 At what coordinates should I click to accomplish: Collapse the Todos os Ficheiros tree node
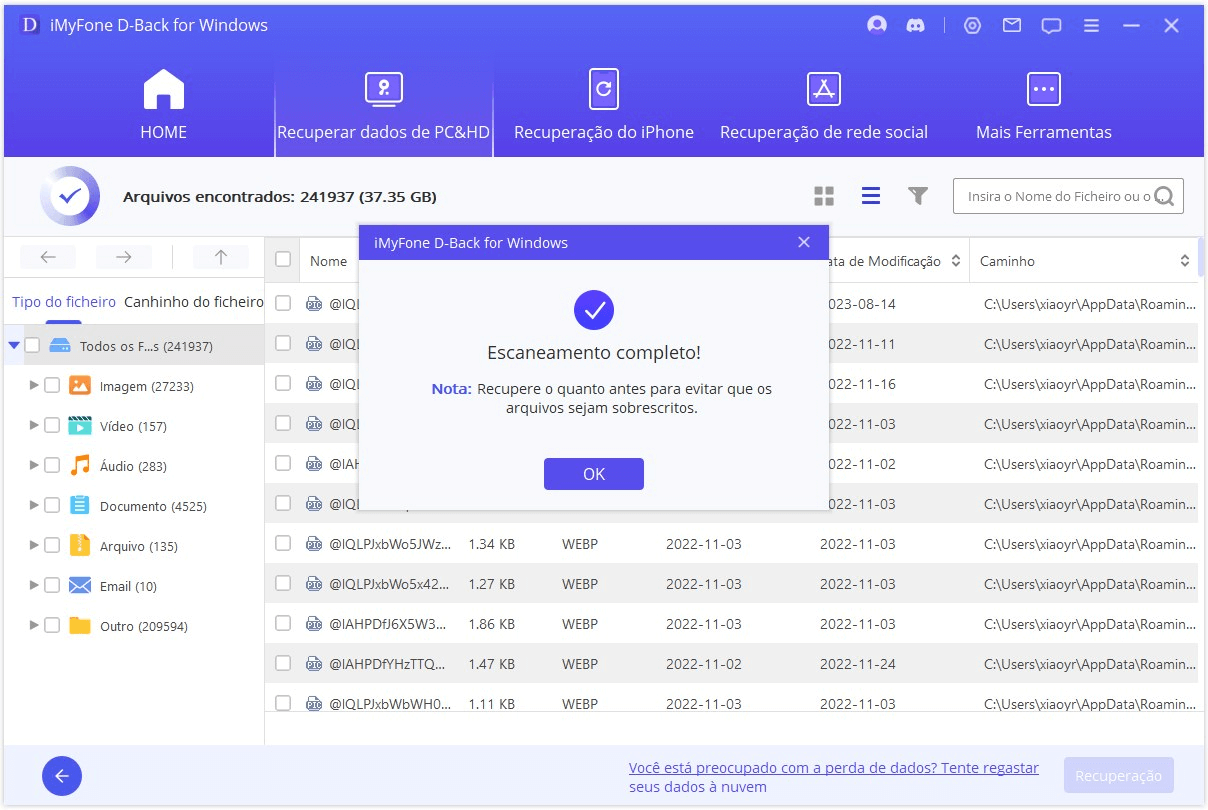pos(13,346)
